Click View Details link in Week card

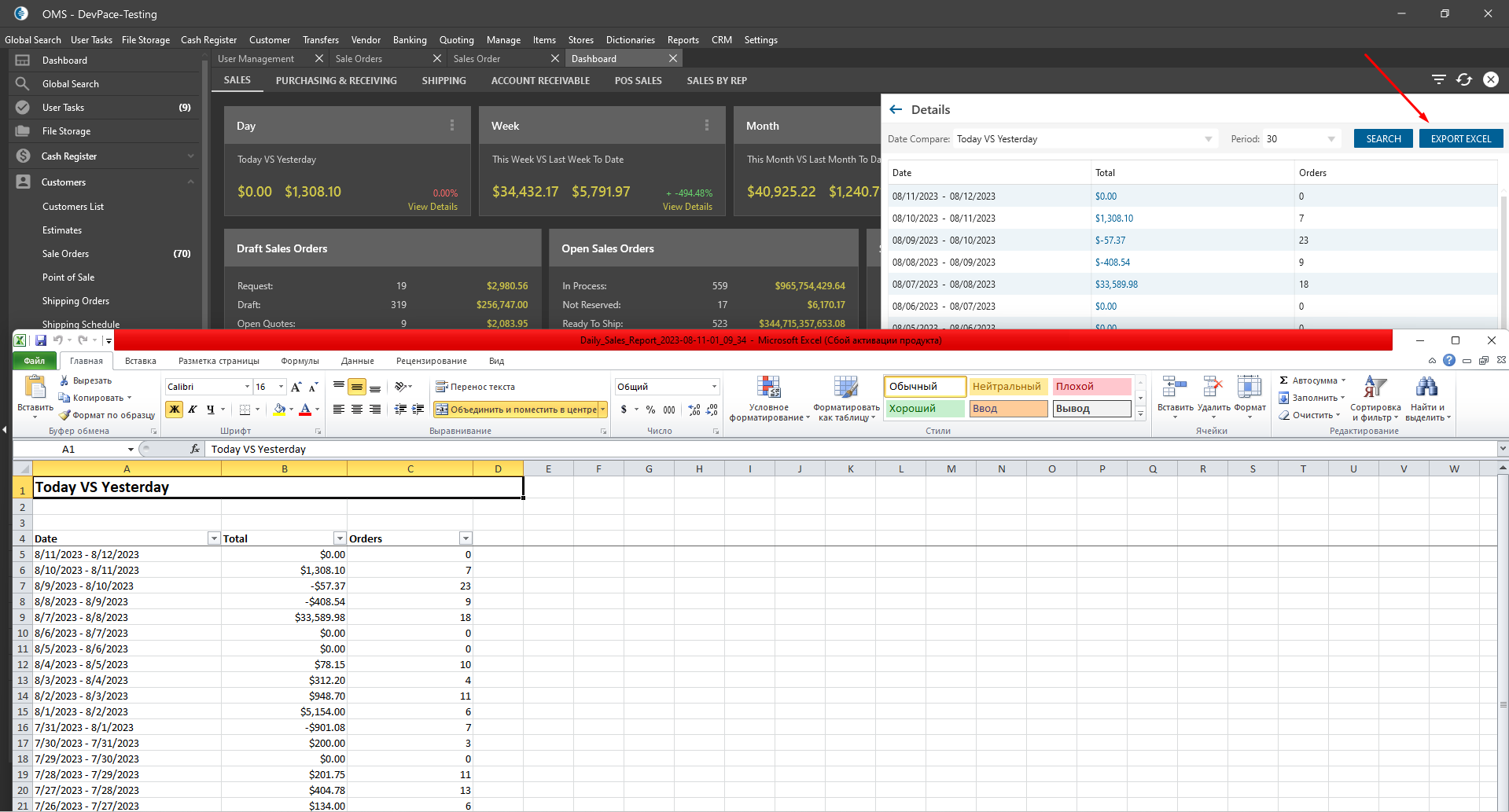[x=687, y=207]
